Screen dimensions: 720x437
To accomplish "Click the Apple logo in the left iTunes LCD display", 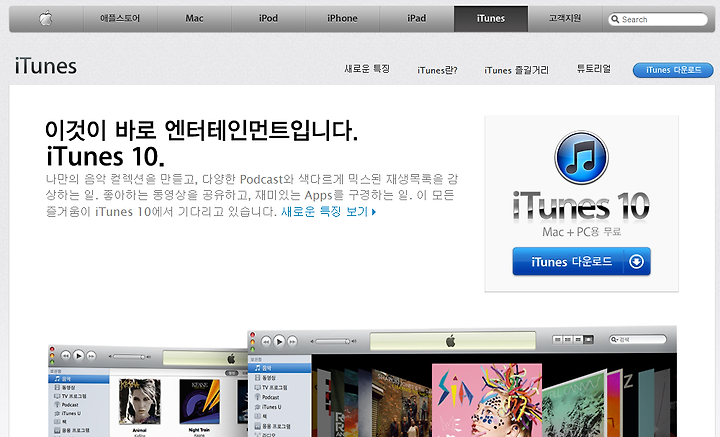I will coord(231,358).
